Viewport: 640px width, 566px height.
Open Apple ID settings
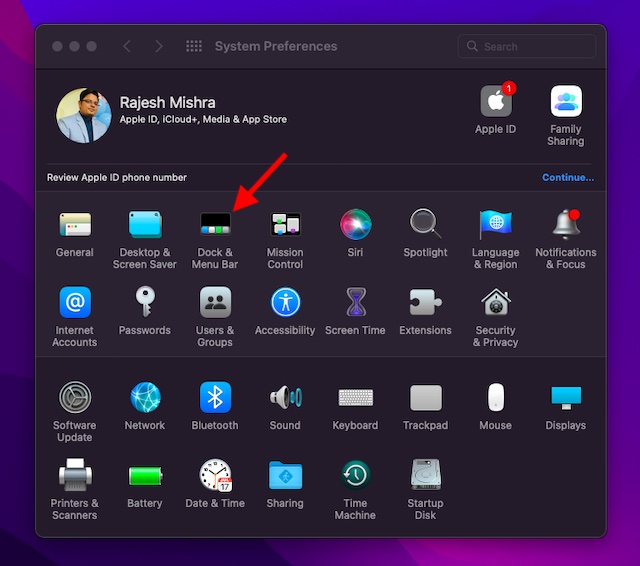click(496, 102)
